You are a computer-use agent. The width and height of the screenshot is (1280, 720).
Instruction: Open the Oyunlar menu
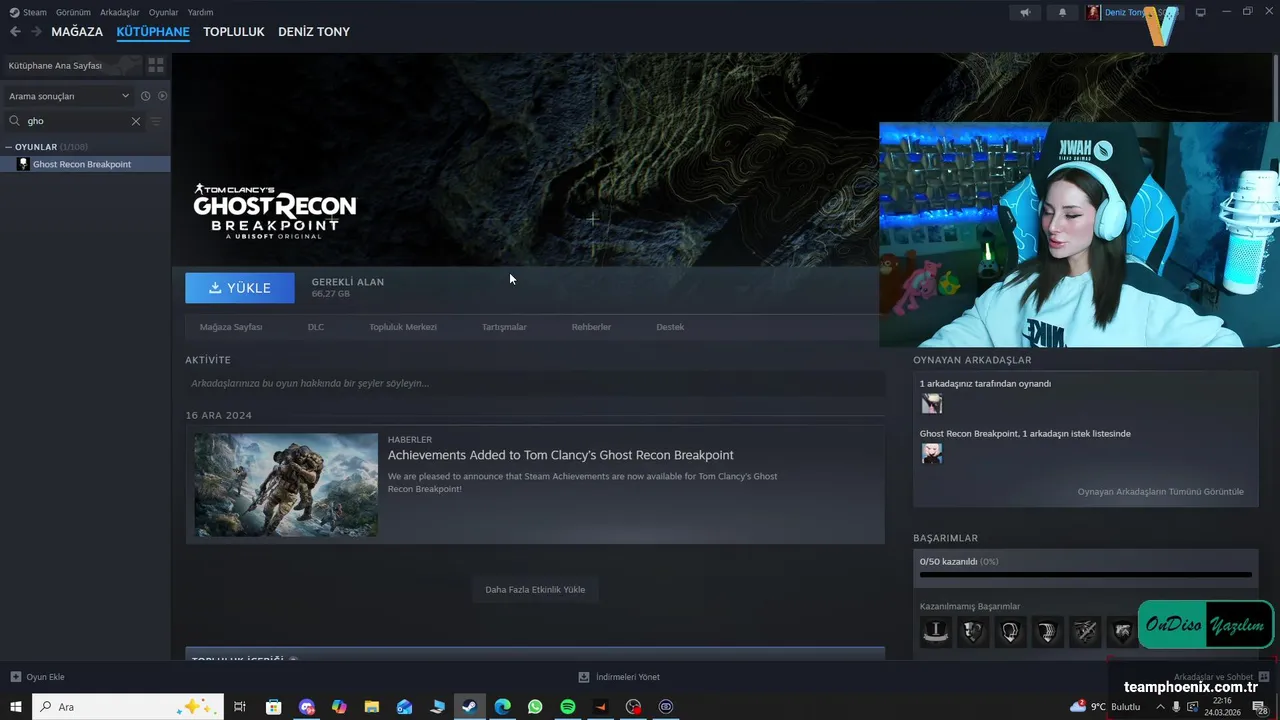click(164, 12)
